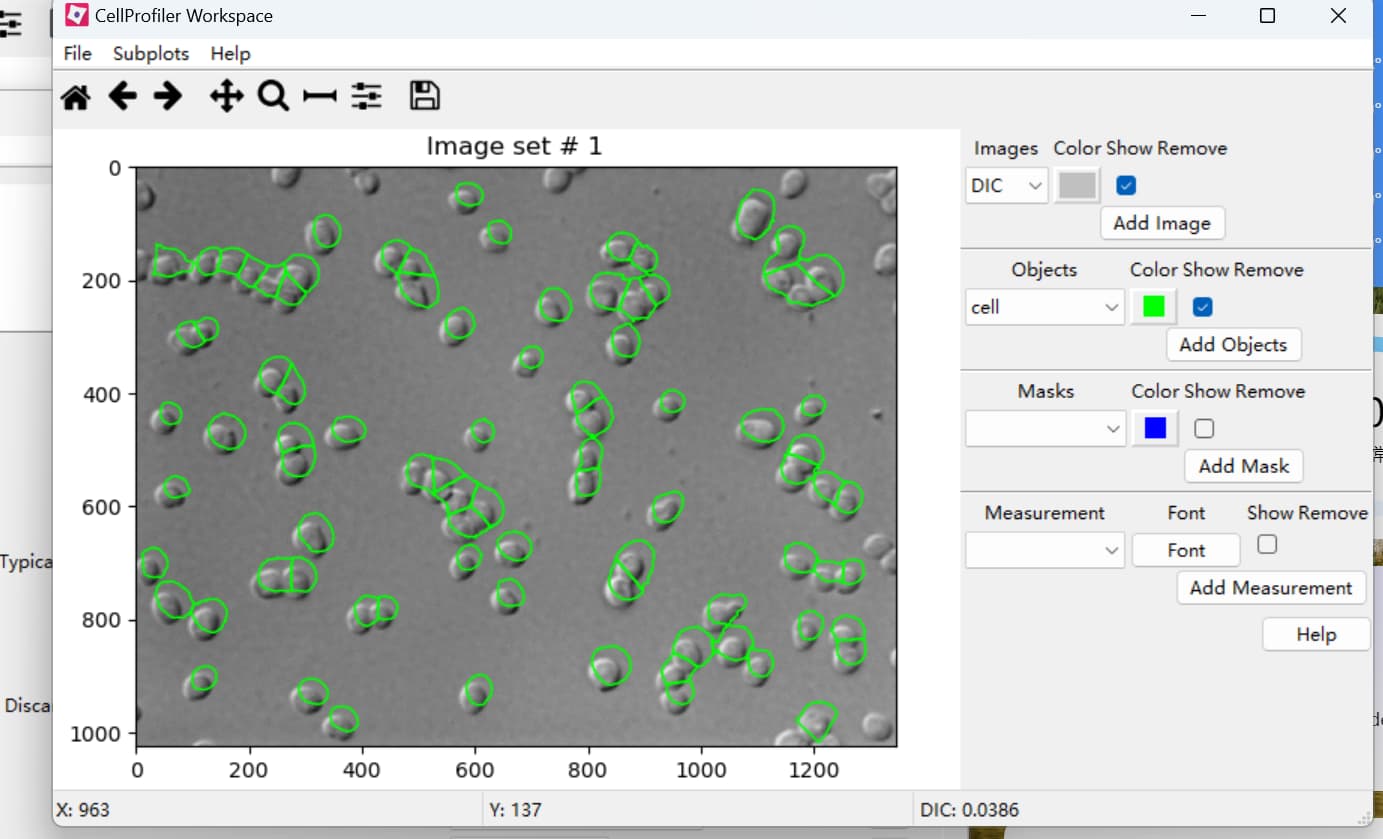Open figure options with the sliders icon
Screen dimensions: 1383x839
pyautogui.click(x=367, y=95)
